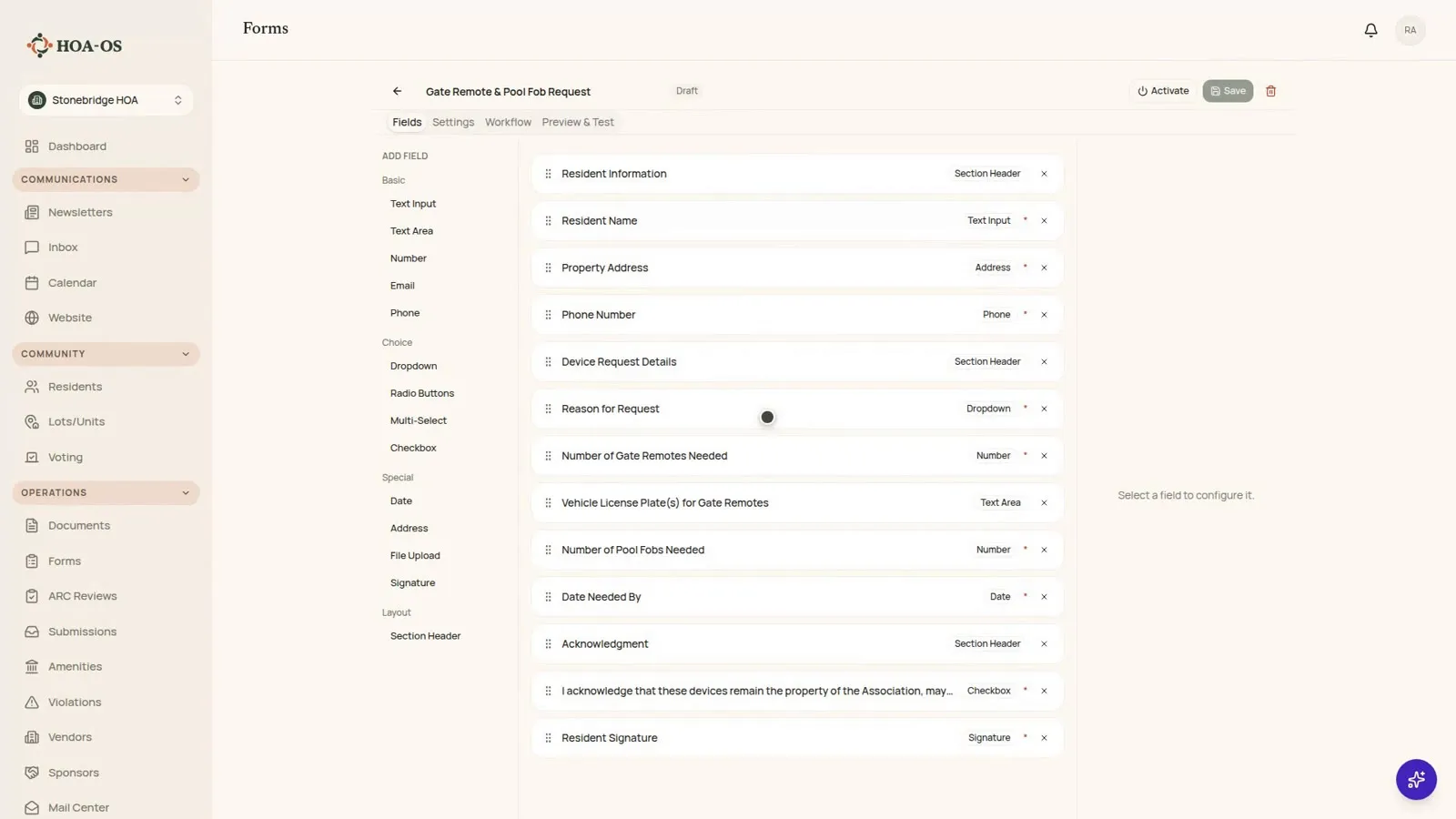Add a Text Input field
Viewport: 1456px width, 819px height.
[x=413, y=204]
